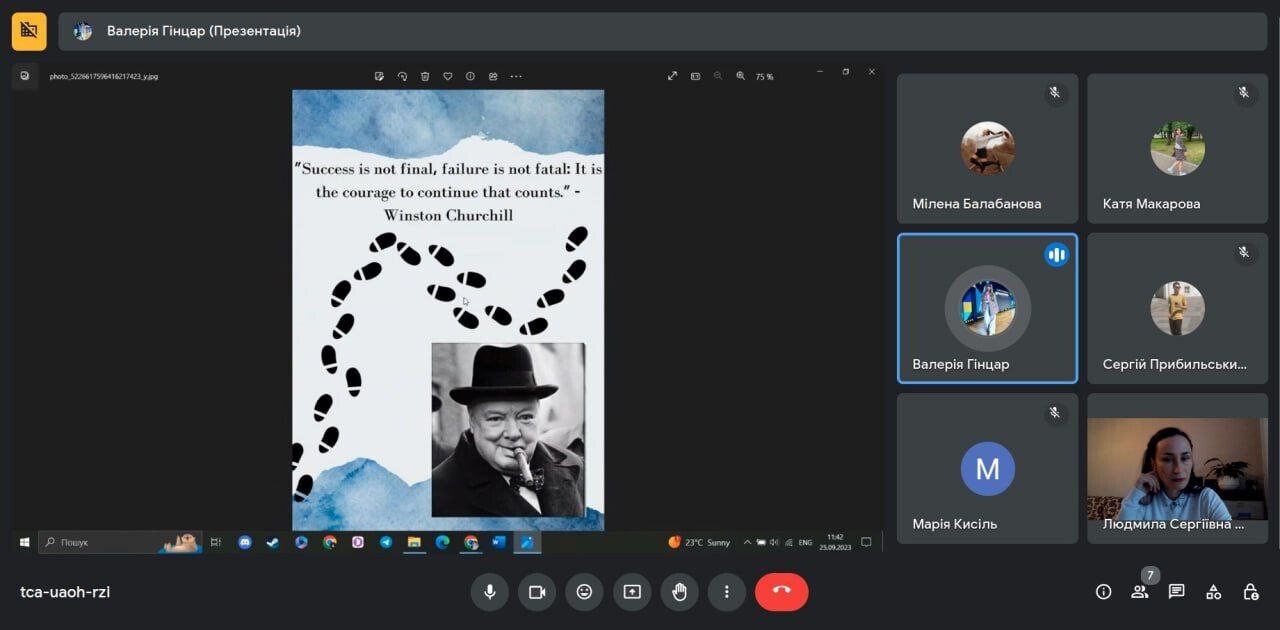Click the present screen button

tap(632, 592)
